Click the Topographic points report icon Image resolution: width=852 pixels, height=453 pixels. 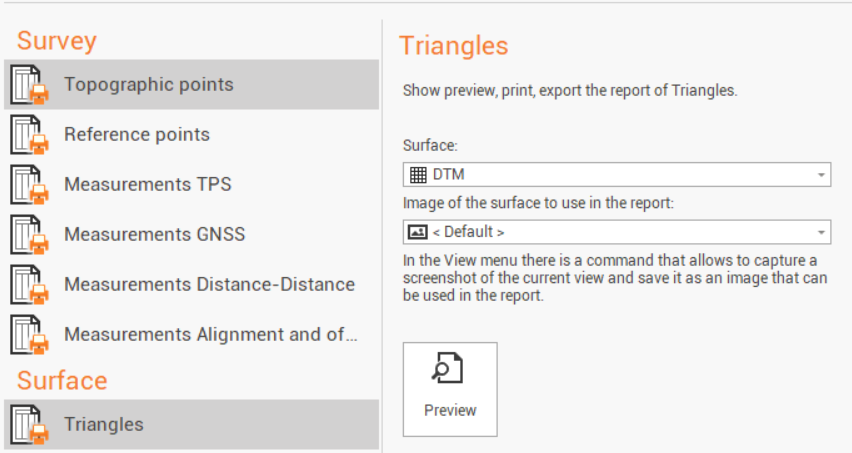point(30,85)
